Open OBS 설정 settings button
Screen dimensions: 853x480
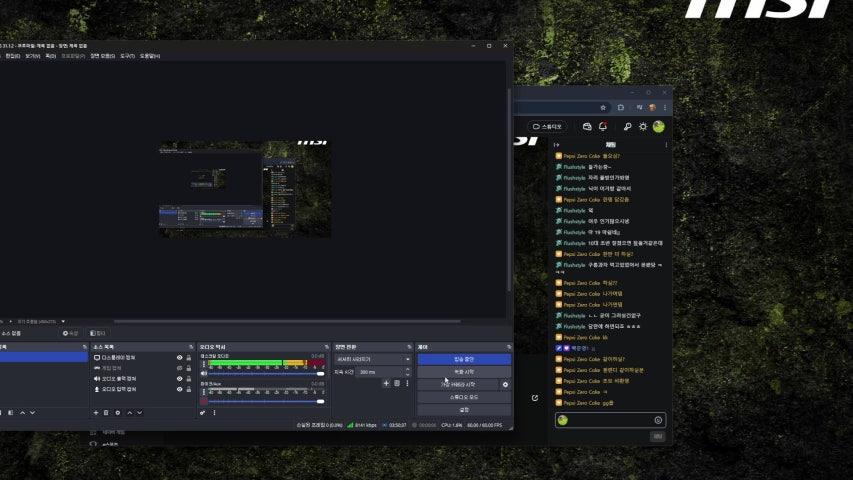464,409
